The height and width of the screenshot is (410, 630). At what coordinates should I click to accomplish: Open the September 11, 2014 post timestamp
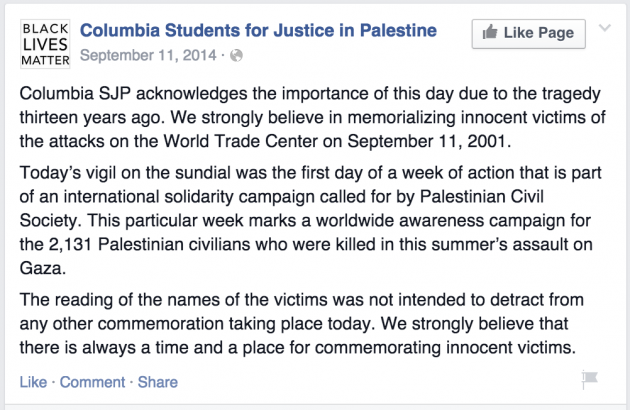(x=148, y=55)
